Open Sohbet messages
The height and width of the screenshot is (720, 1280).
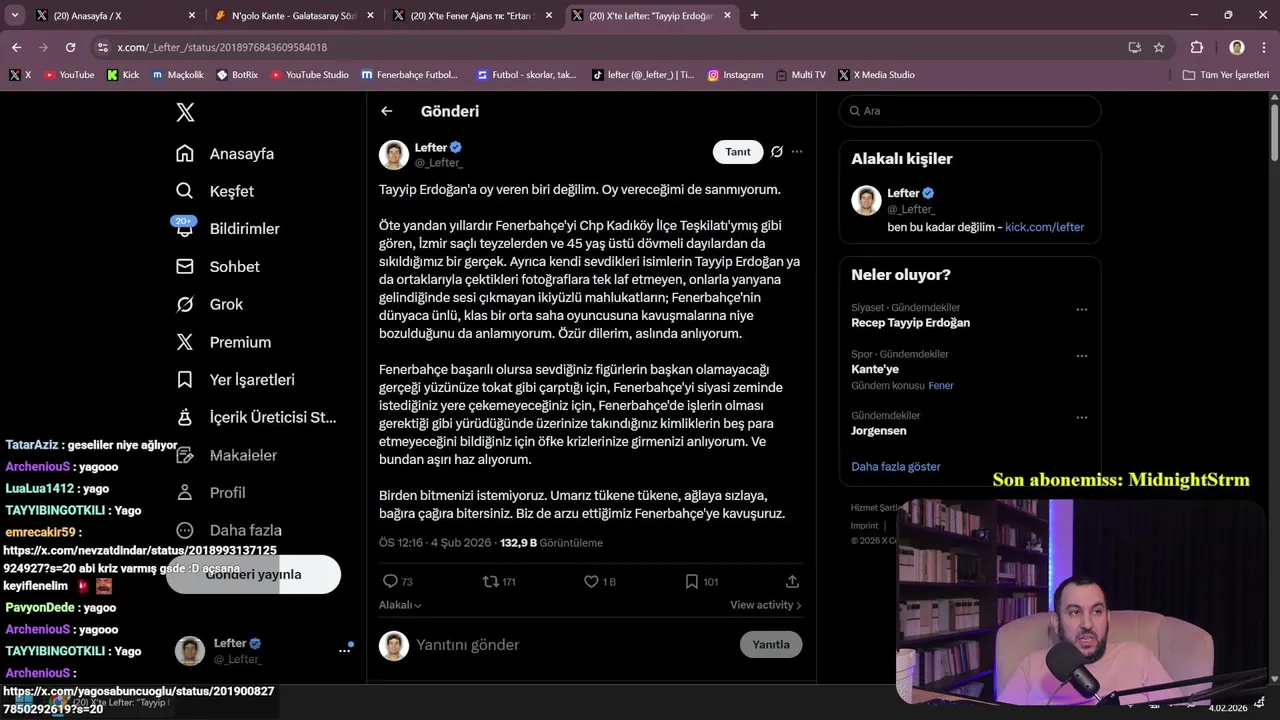218,267
